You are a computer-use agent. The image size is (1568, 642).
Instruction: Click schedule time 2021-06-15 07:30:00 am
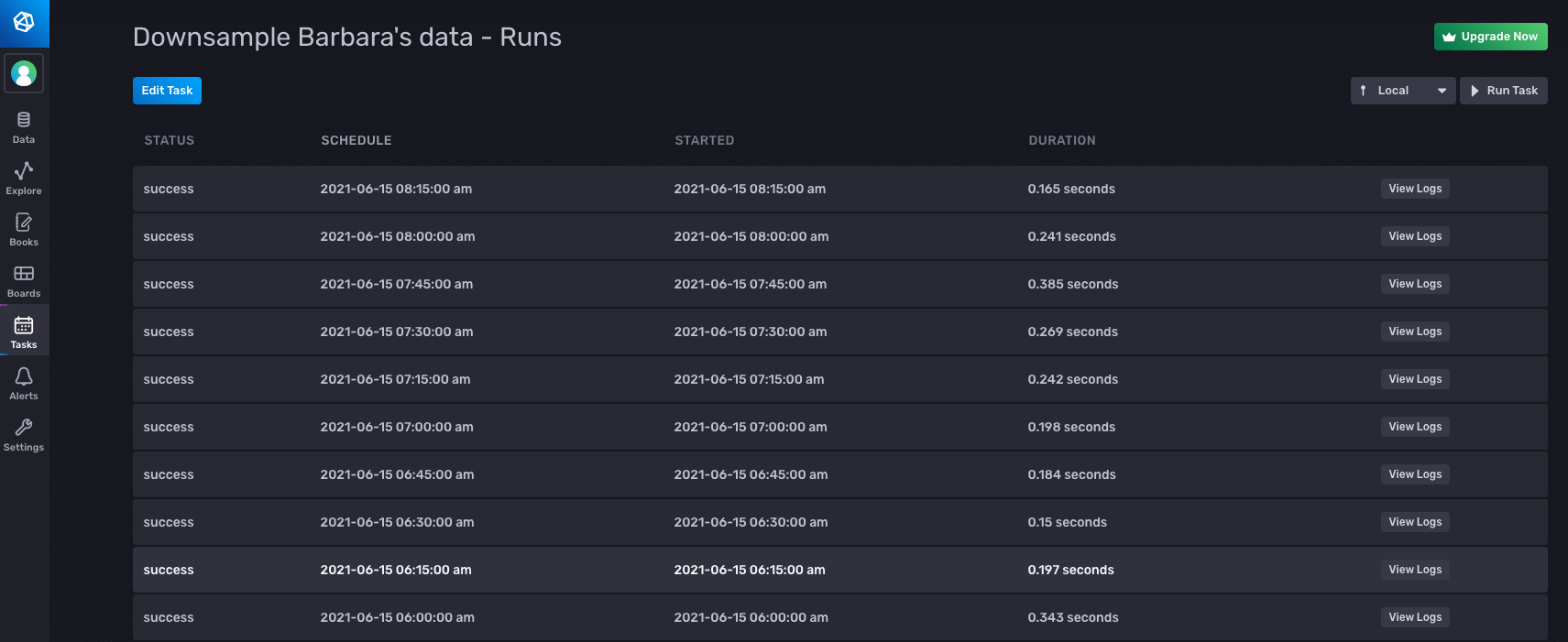397,332
